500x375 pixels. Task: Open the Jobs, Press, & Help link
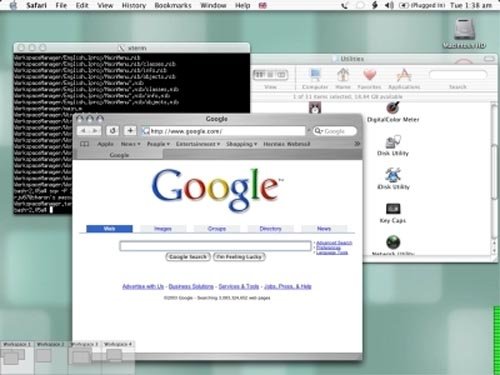(288, 286)
